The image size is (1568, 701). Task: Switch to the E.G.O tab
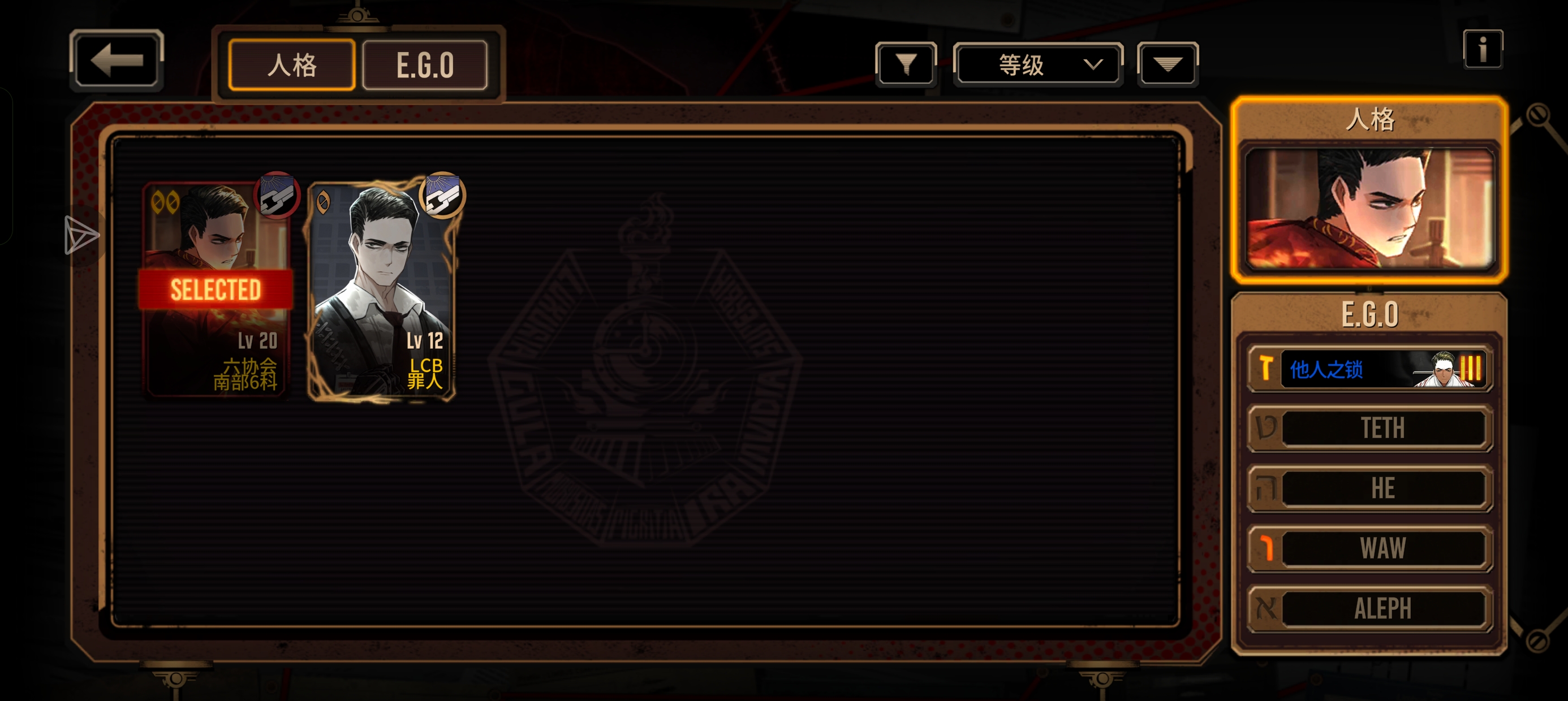425,65
